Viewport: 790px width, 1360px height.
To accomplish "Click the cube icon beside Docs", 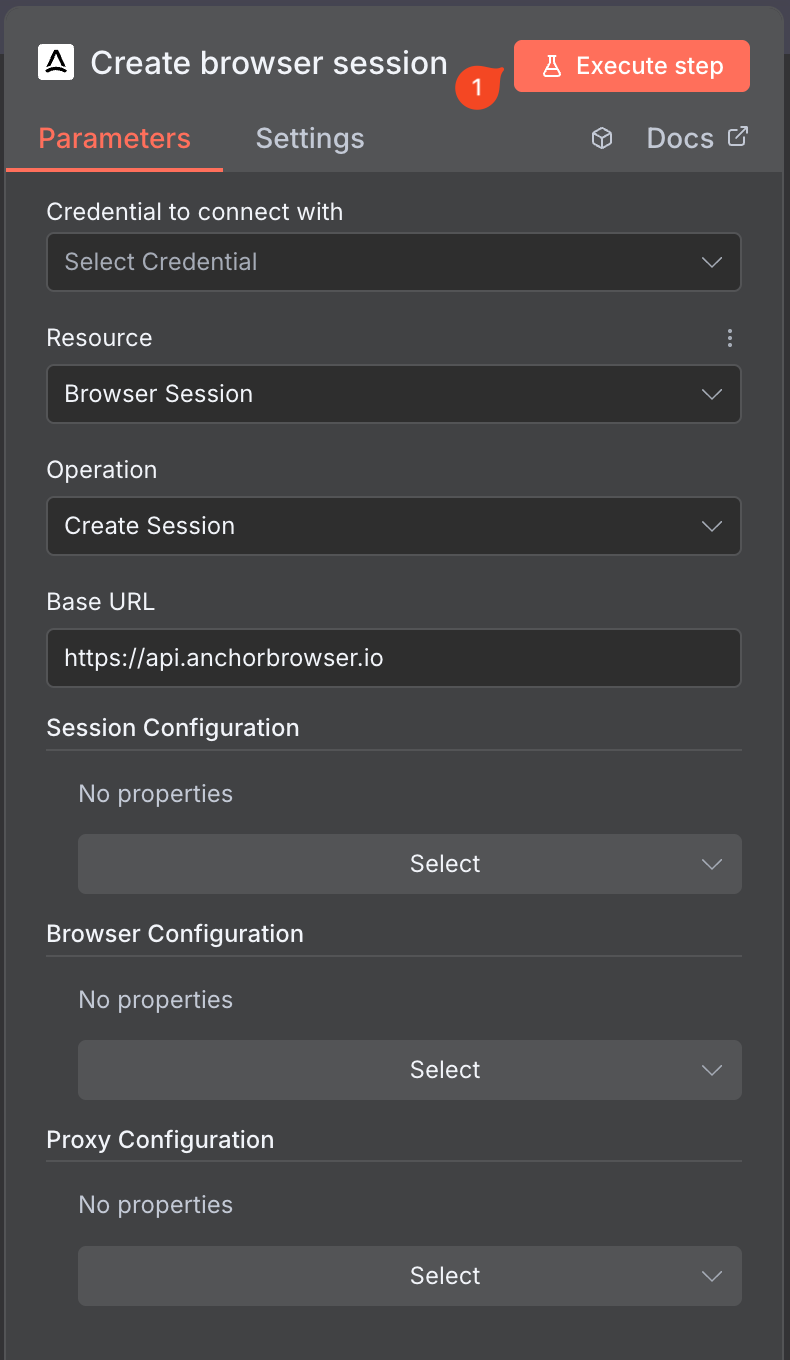I will click(602, 138).
